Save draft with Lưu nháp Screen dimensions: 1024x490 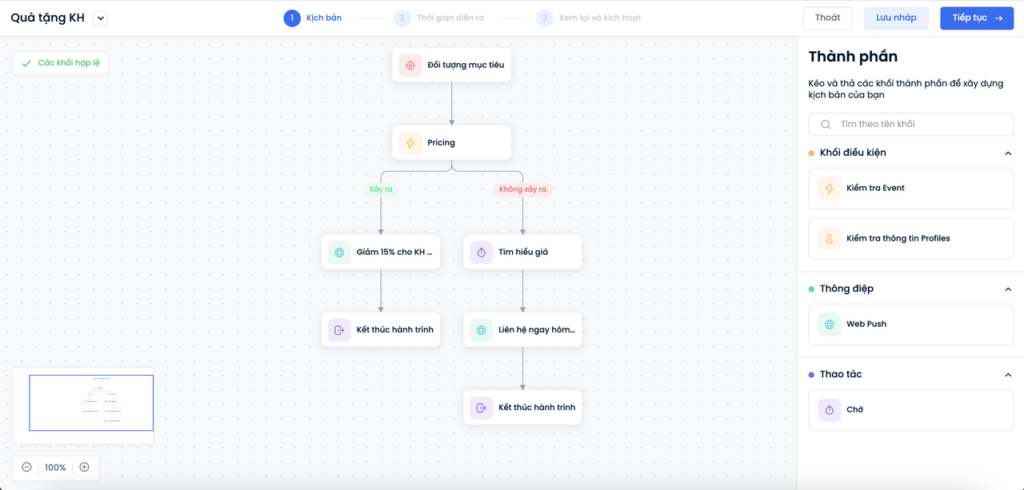point(896,18)
